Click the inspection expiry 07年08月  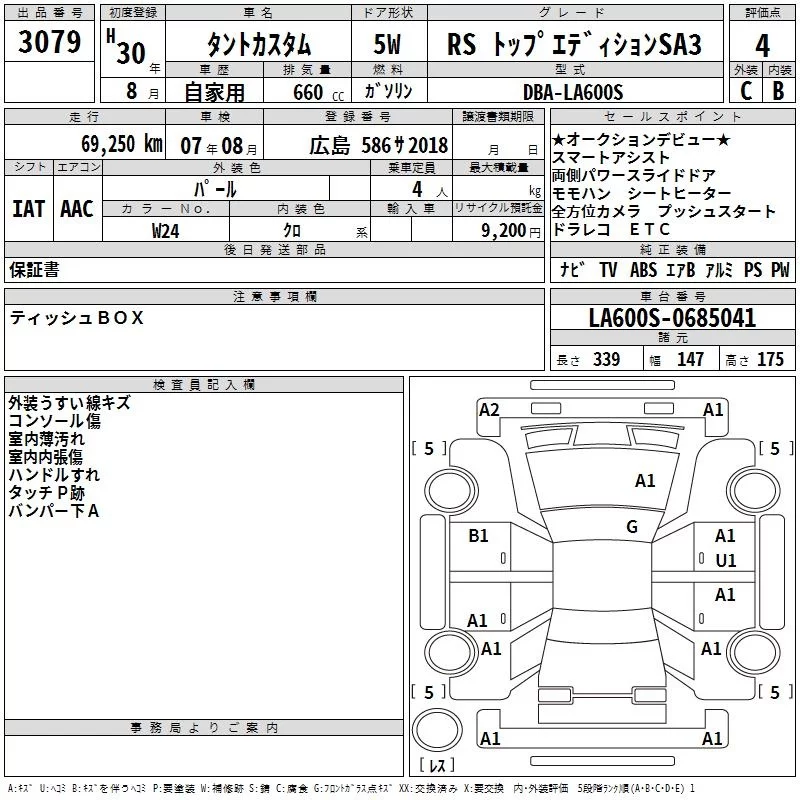[x=219, y=146]
